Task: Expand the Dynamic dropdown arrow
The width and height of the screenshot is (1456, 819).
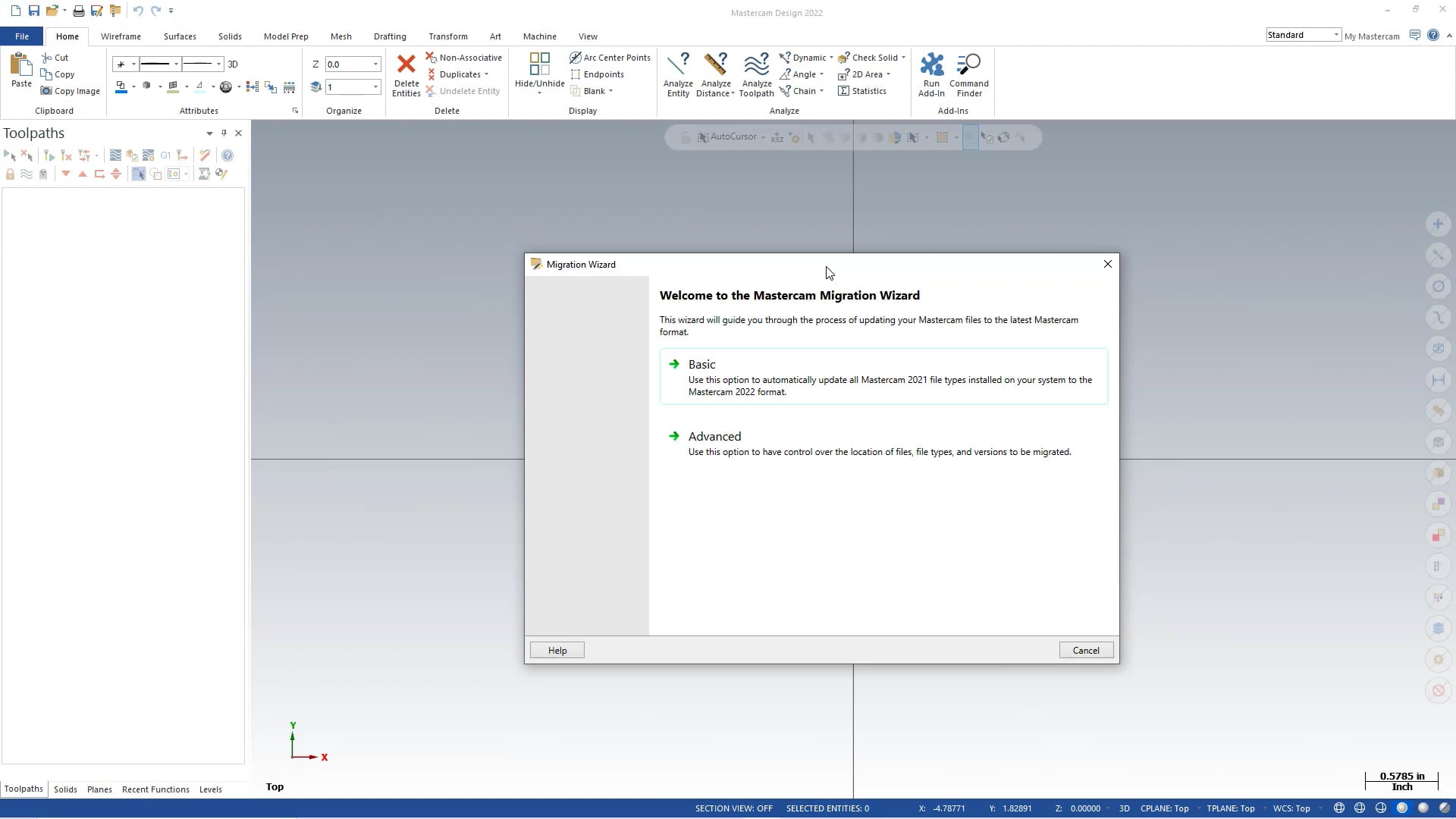Action: tap(830, 57)
